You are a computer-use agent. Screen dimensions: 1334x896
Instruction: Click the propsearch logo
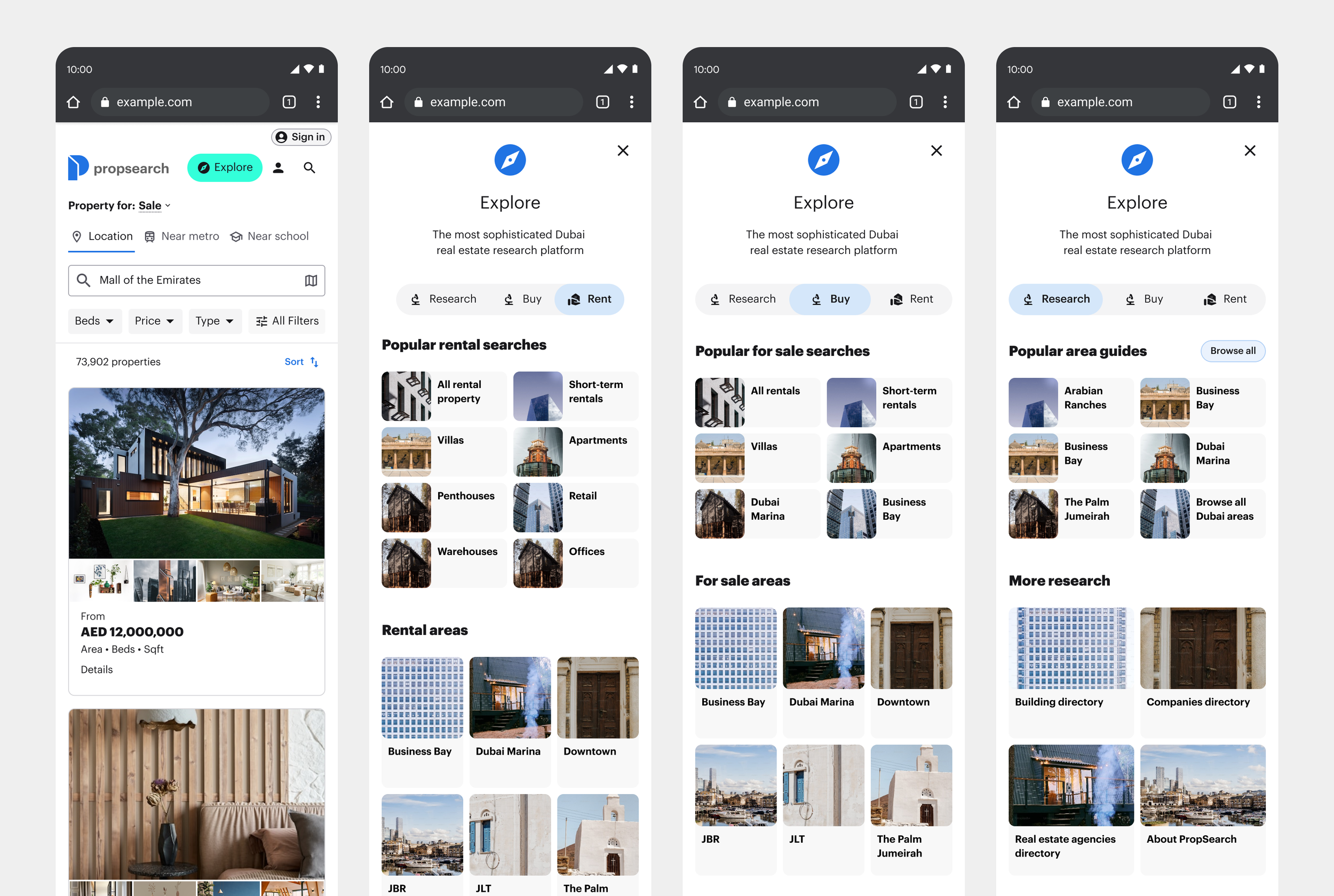pyautogui.click(x=118, y=168)
